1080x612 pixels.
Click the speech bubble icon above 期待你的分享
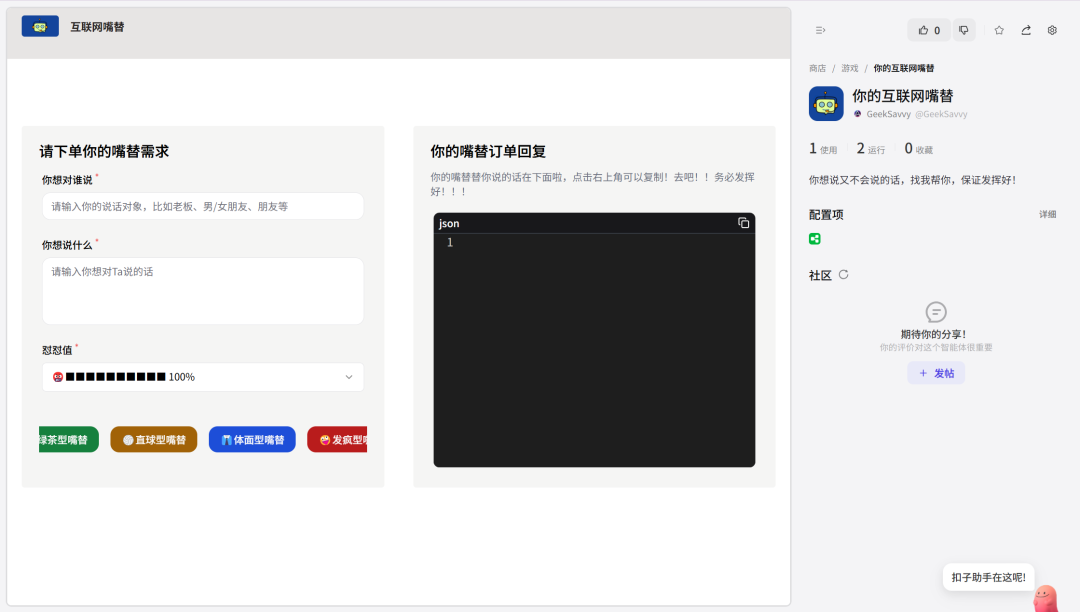[x=936, y=312]
